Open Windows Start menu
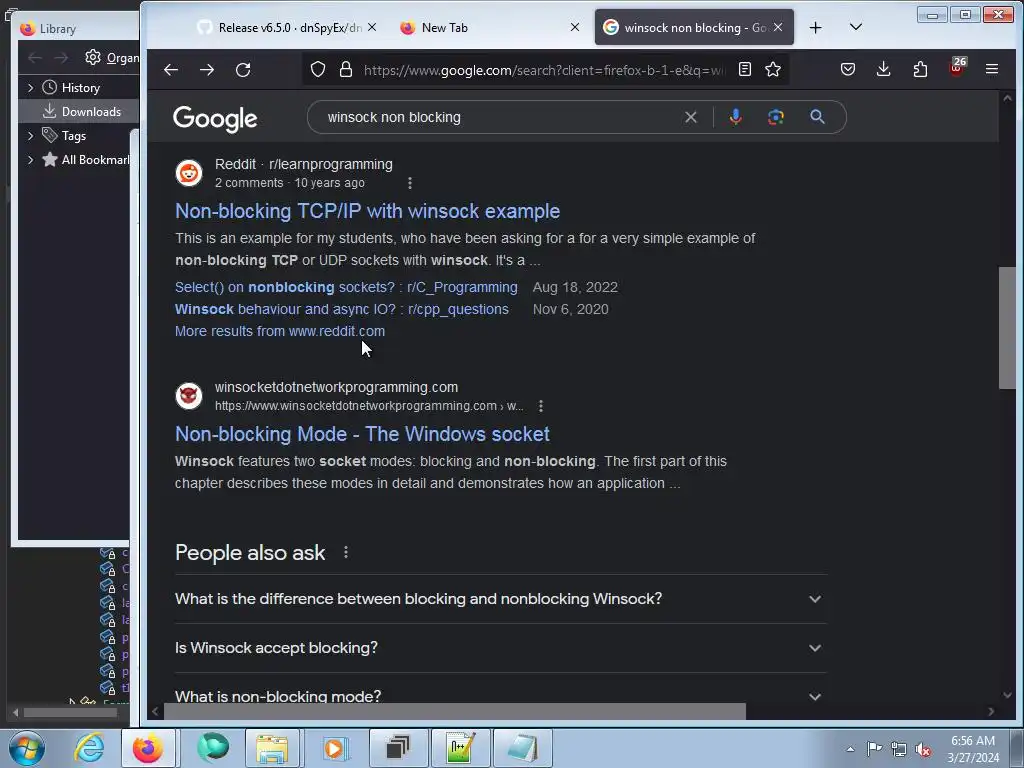Screen dimensions: 1024x768 (x=26, y=748)
